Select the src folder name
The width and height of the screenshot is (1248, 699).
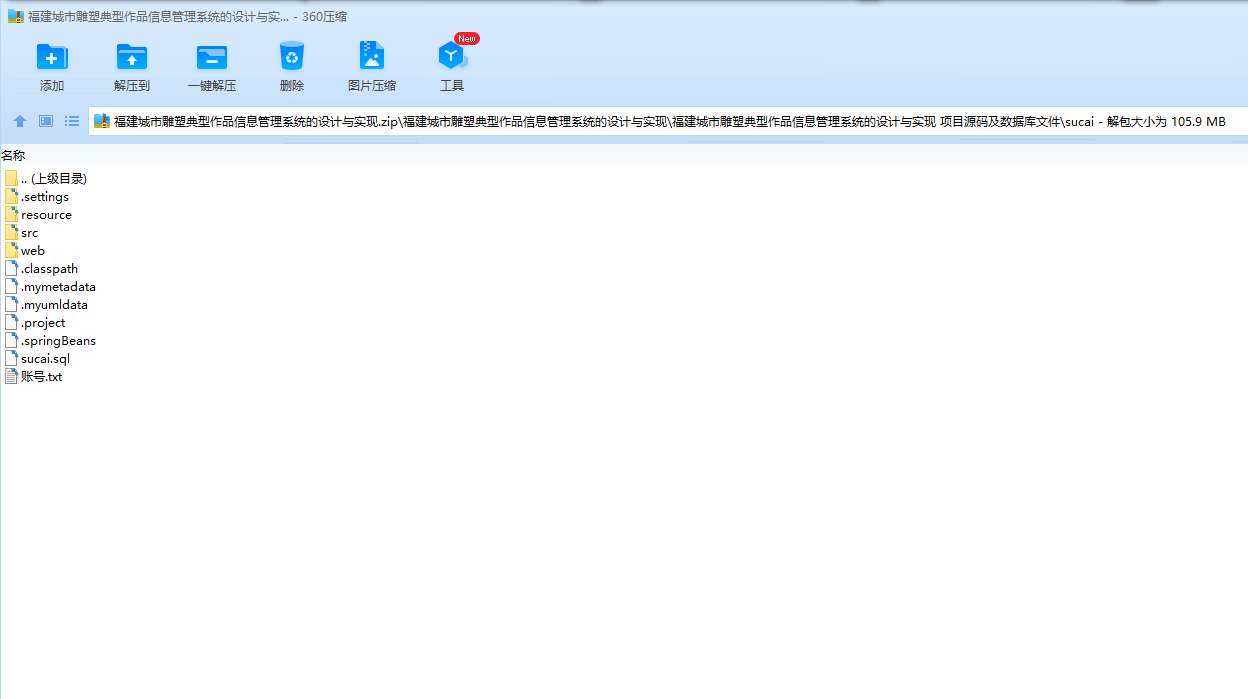tap(29, 233)
